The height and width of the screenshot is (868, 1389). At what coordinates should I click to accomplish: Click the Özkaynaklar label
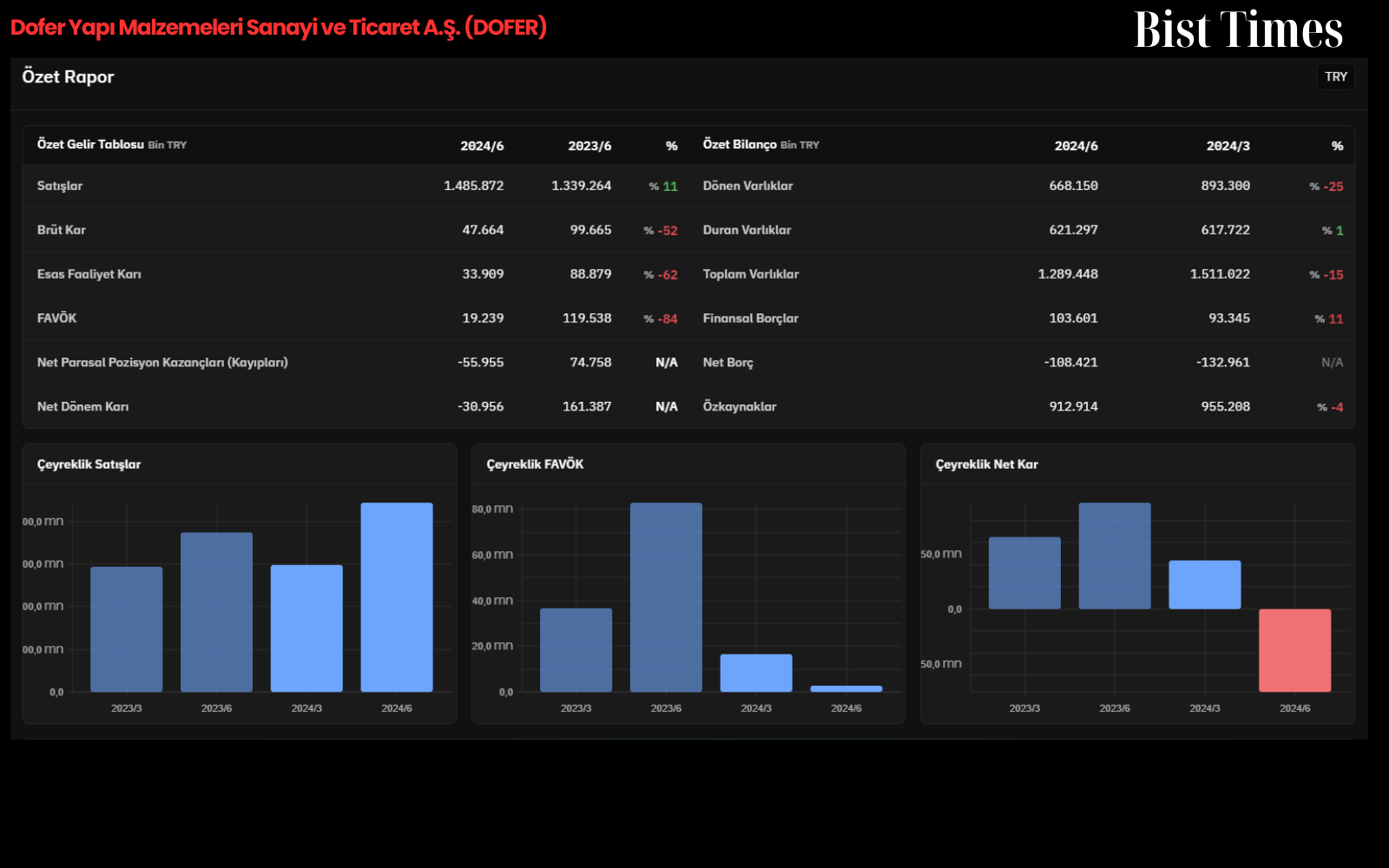(x=740, y=407)
